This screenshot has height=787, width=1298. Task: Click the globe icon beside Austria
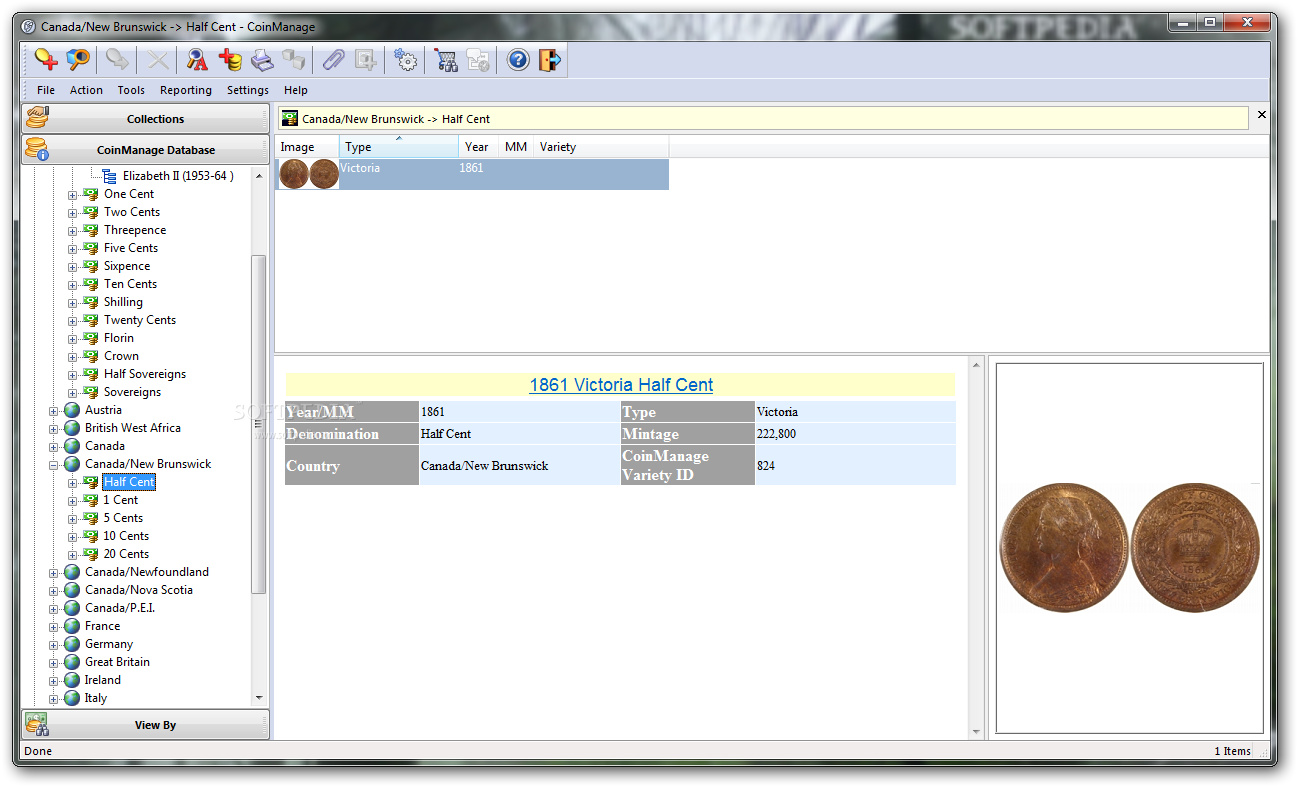(x=72, y=410)
